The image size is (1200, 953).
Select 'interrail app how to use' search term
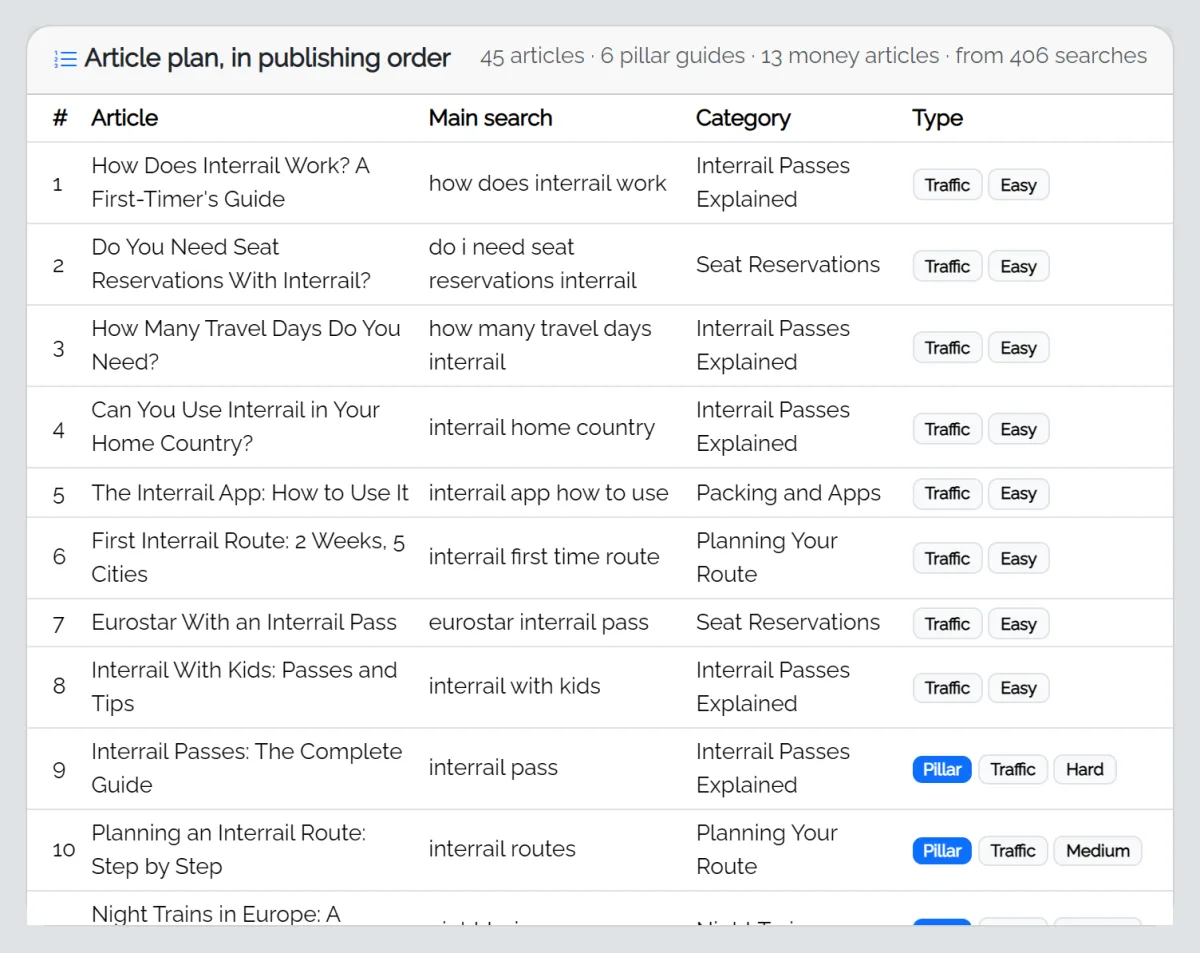pyautogui.click(x=548, y=493)
